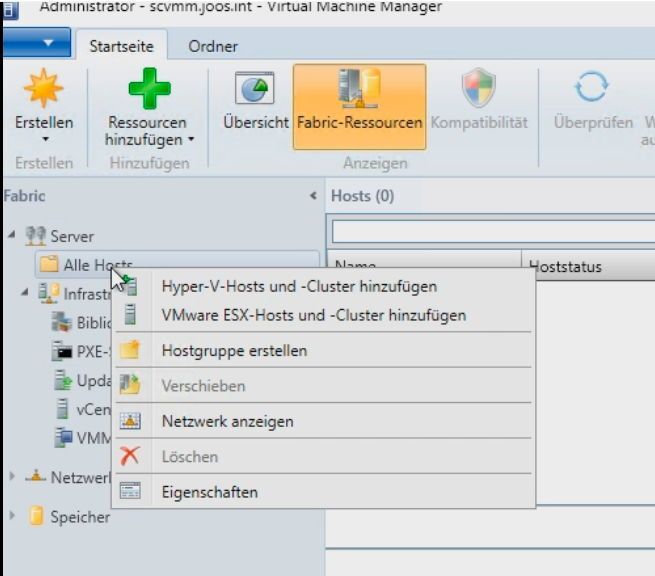Click the Netzwerk anzeigen icon in menu
The width and height of the screenshot is (655, 576).
130,421
